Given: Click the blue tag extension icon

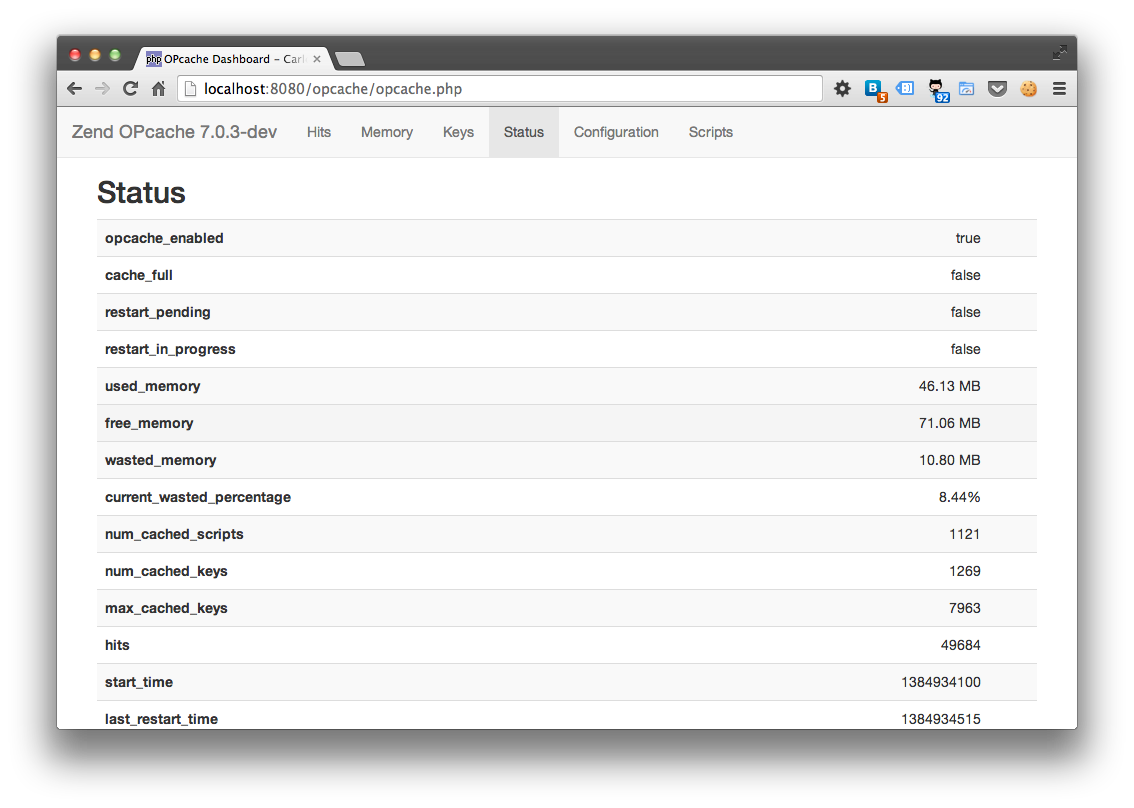Looking at the screenshot, I should click(905, 88).
